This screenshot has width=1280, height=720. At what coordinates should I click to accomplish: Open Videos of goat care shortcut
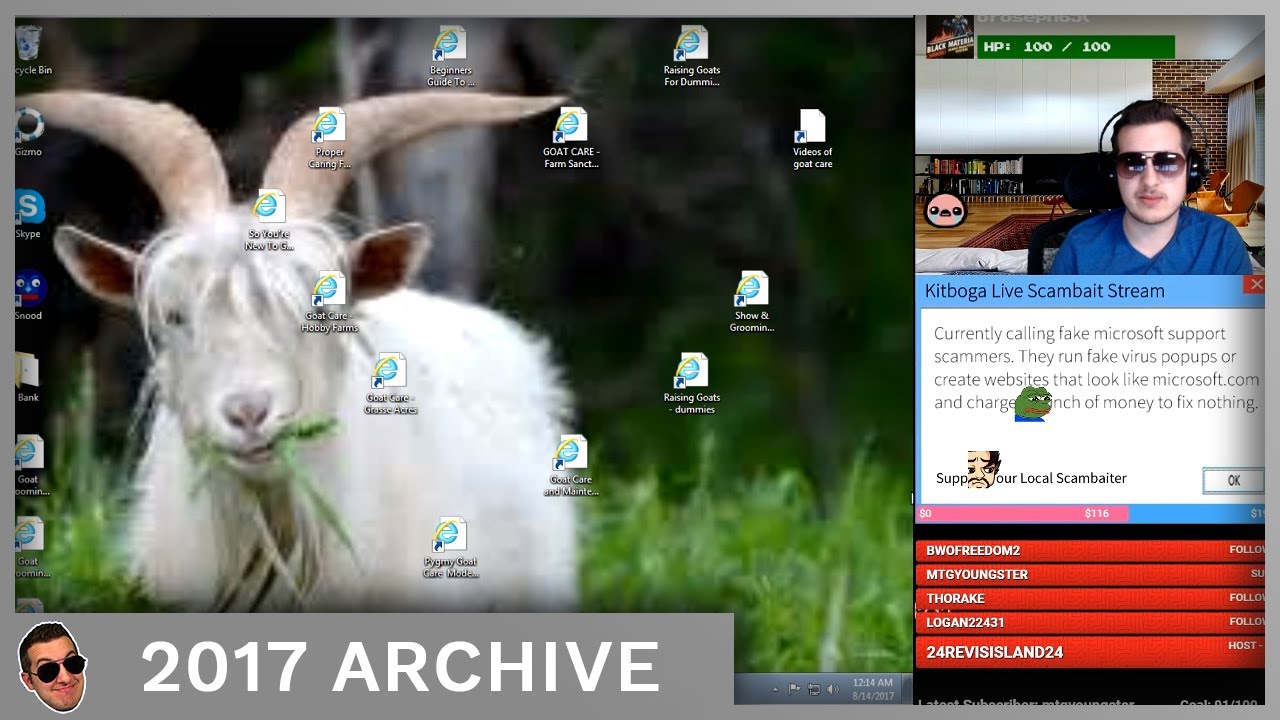812,139
